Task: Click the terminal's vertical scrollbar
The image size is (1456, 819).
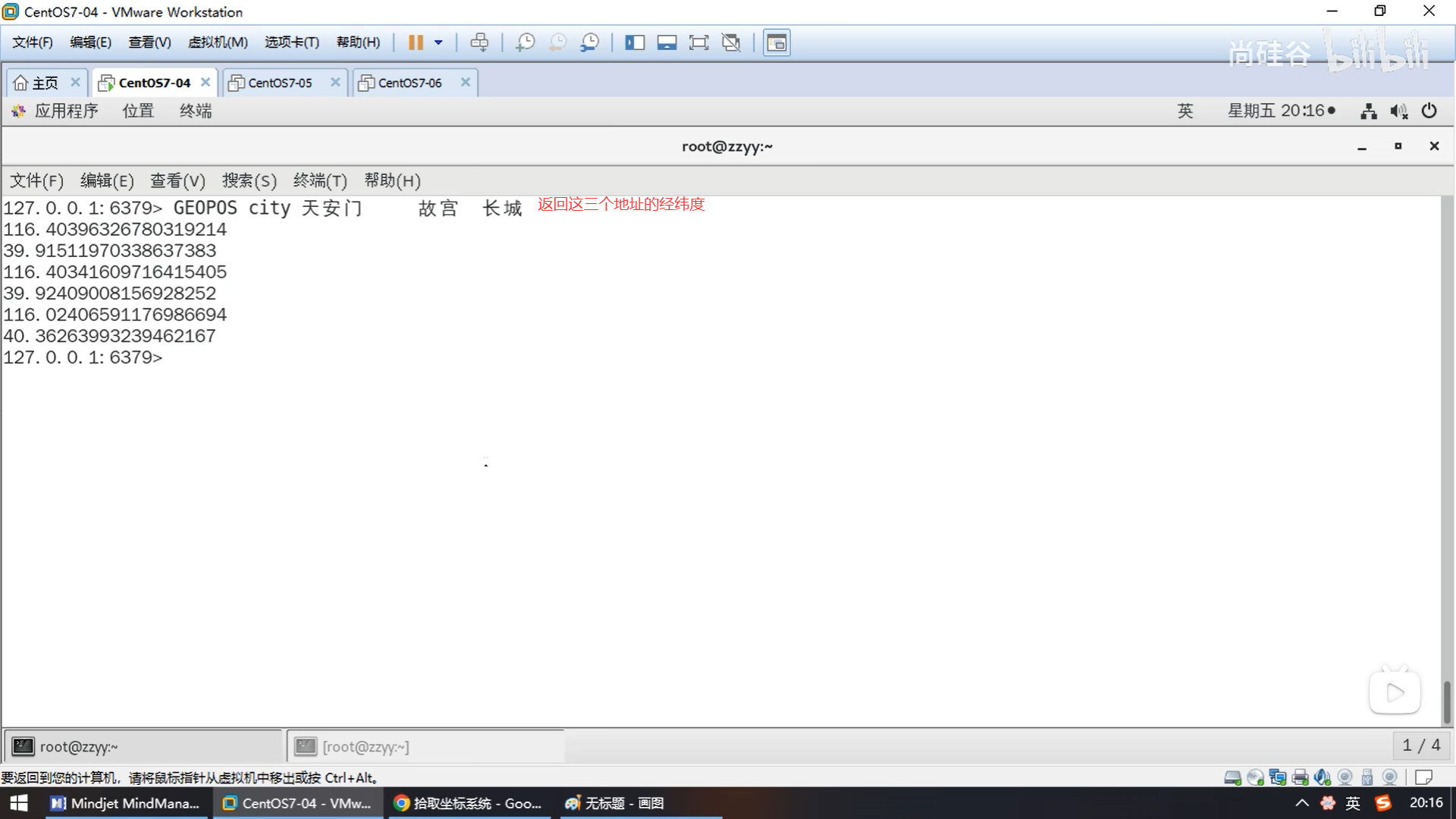Action: point(1446,701)
